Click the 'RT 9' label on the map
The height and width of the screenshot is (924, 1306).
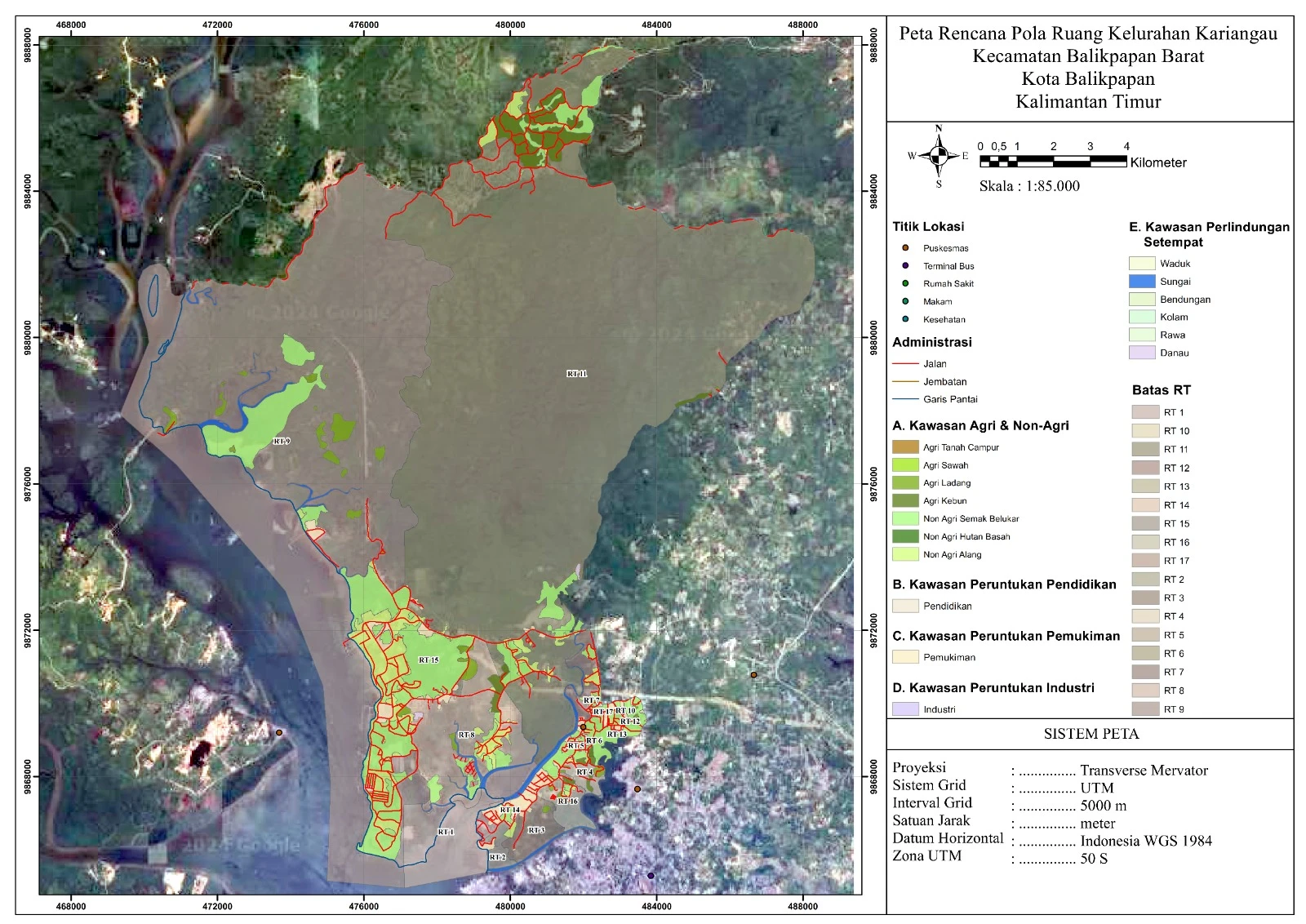coord(282,442)
